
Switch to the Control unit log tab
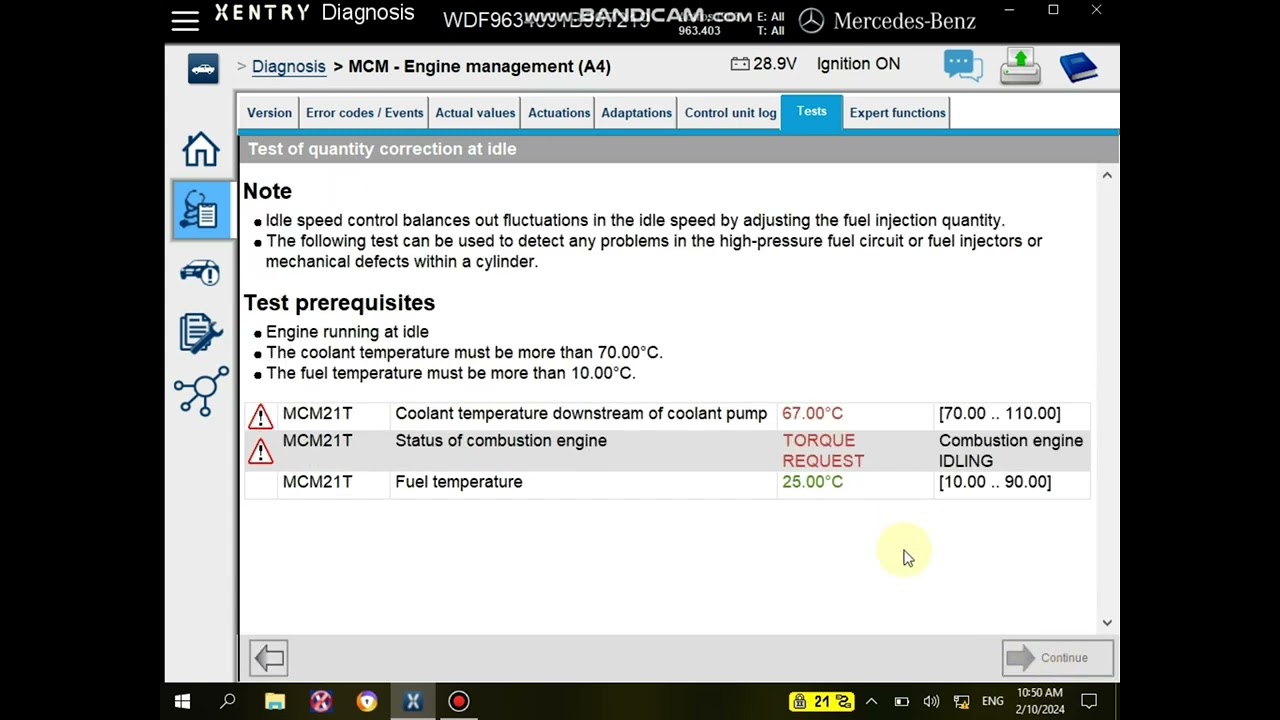(x=730, y=113)
